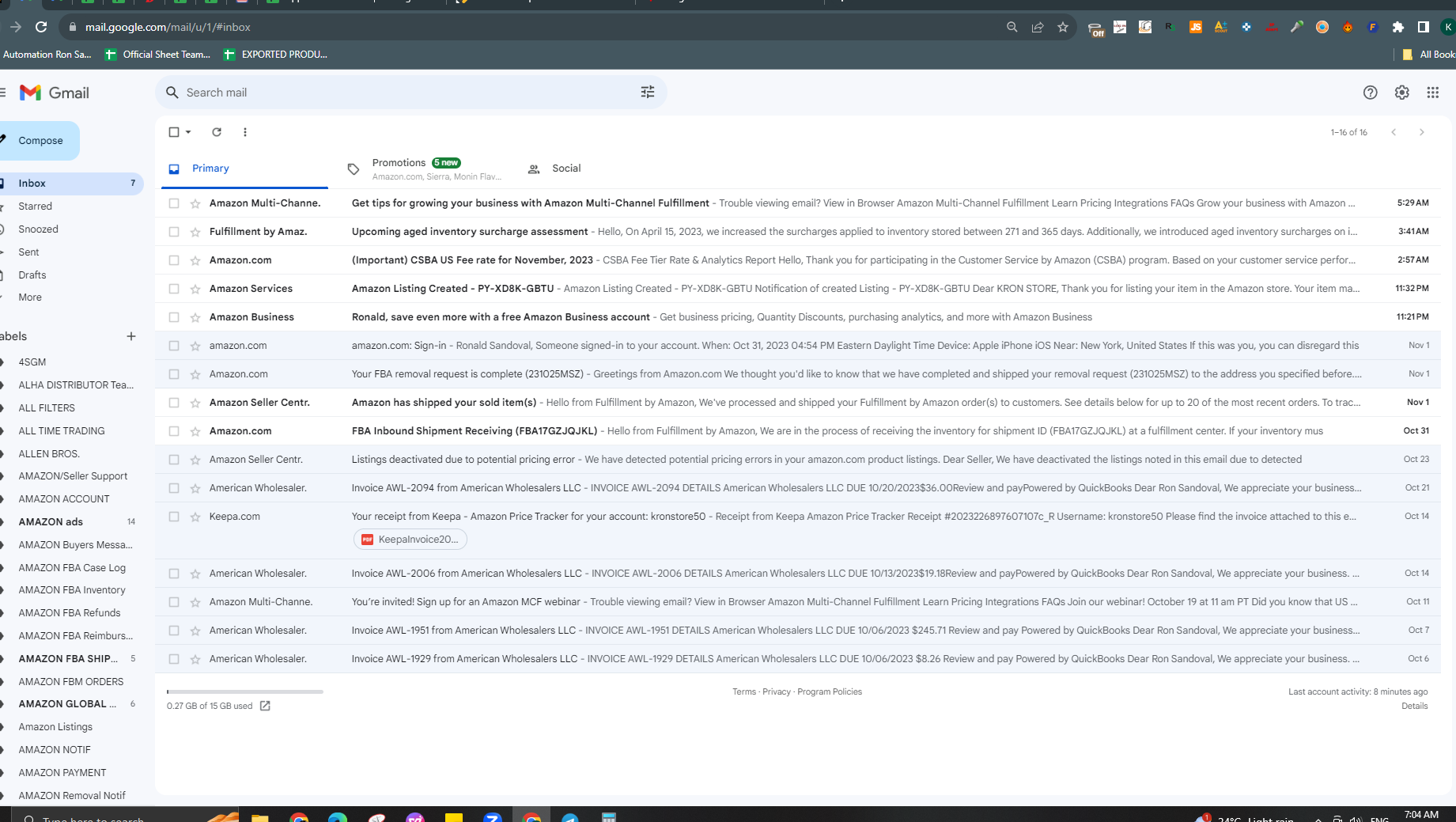Open the FBA Inbound Shipment Receiving email

pos(798,431)
